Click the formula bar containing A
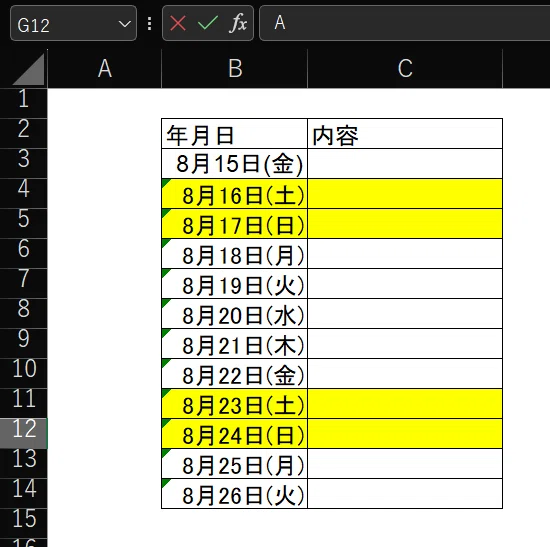The image size is (550, 547). click(x=404, y=23)
